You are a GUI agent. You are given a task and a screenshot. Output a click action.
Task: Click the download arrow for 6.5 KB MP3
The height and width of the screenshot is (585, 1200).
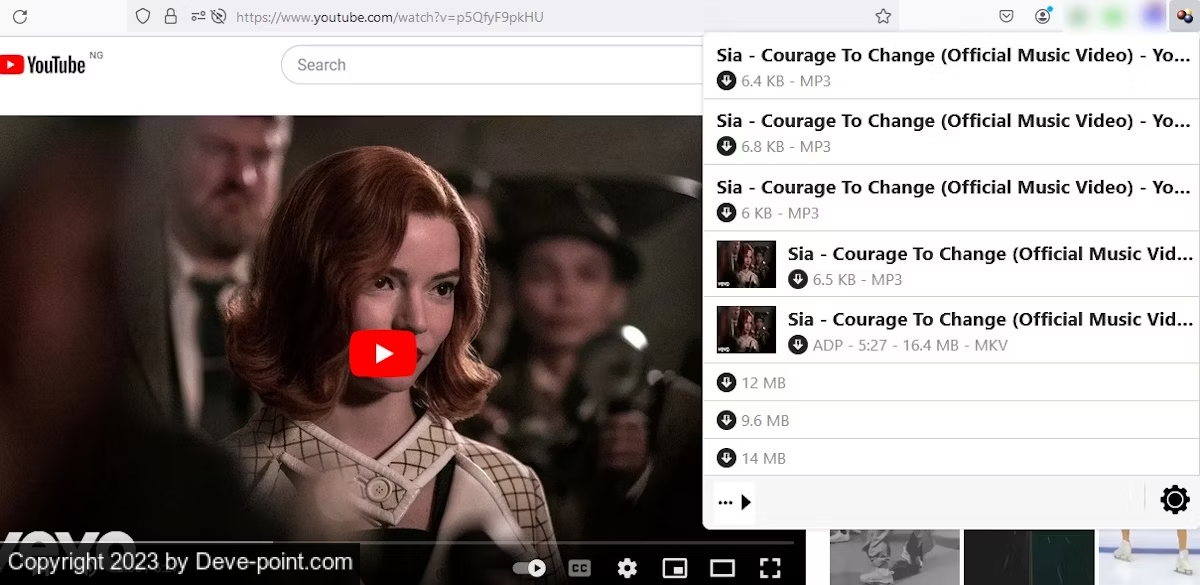point(798,279)
